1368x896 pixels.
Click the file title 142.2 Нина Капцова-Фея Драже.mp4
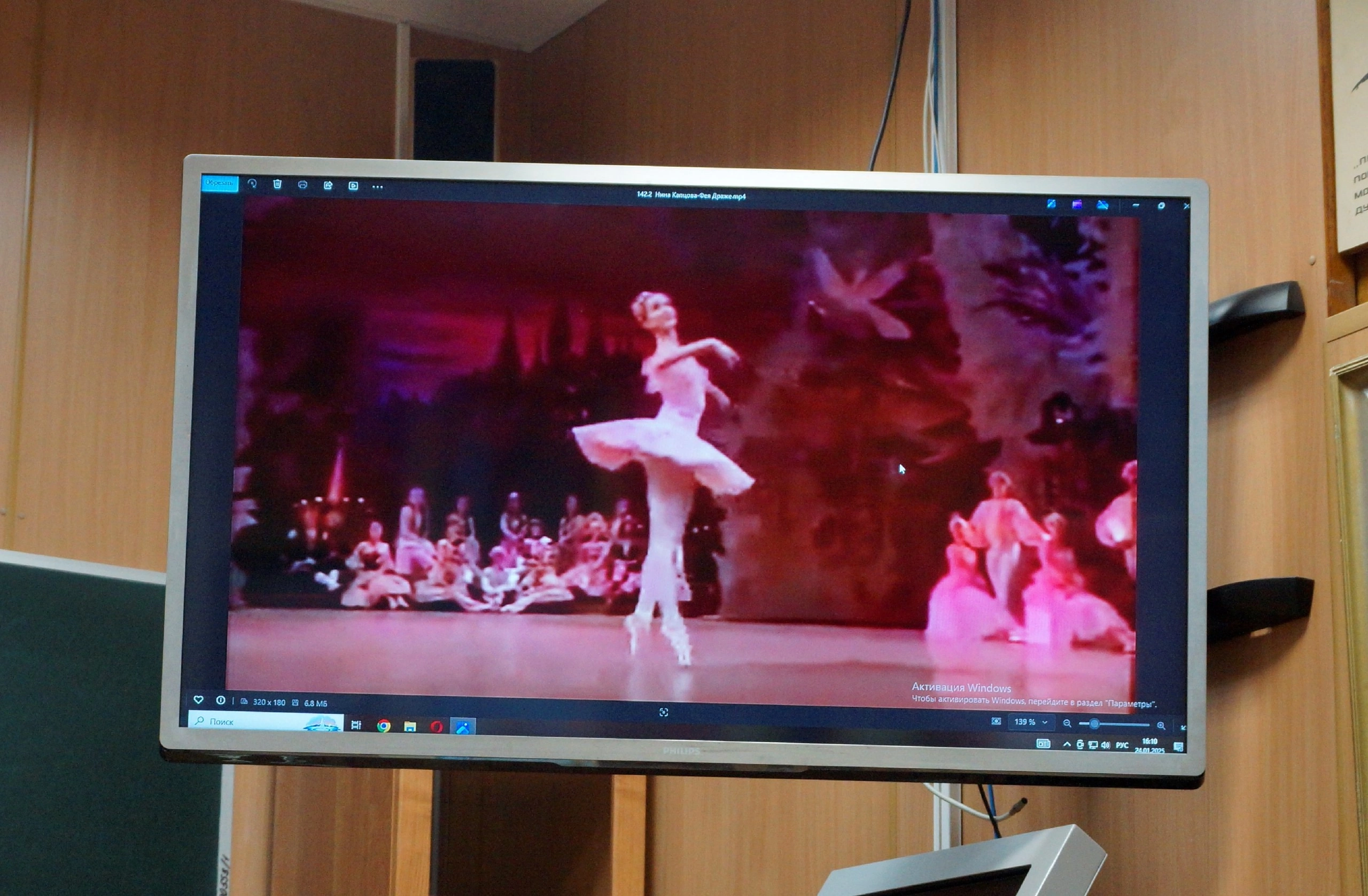click(691, 196)
